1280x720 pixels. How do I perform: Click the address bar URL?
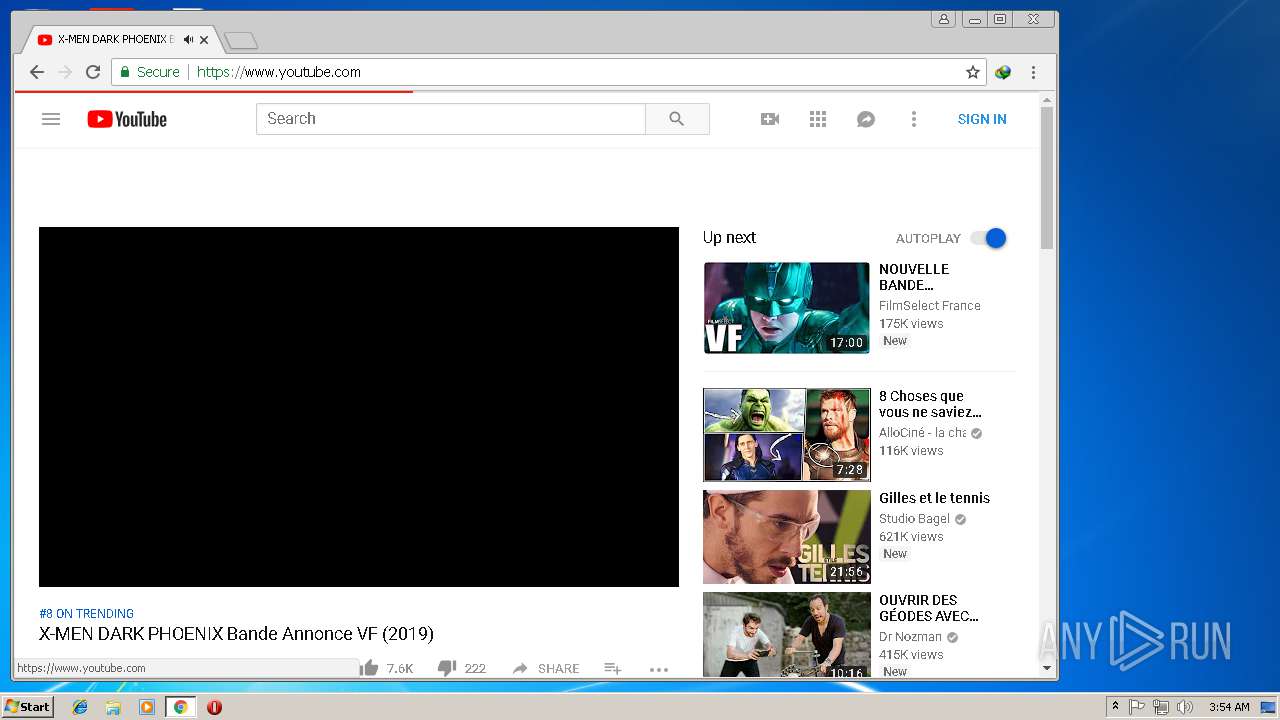279,72
